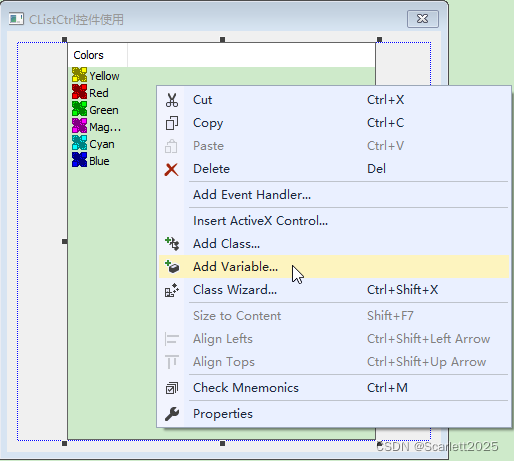Click the Ctrl+M shortcut text
This screenshot has width=514, height=461.
click(387, 388)
